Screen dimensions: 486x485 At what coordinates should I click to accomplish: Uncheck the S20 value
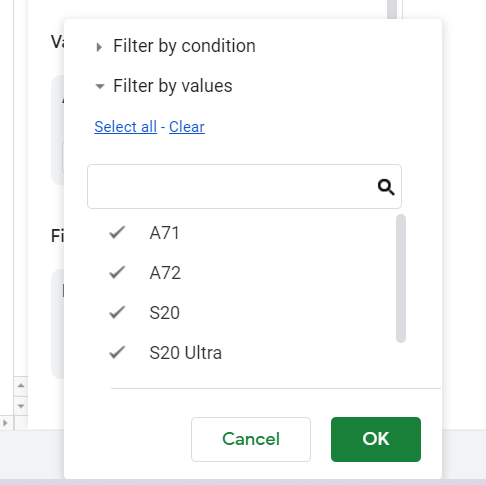(x=117, y=312)
